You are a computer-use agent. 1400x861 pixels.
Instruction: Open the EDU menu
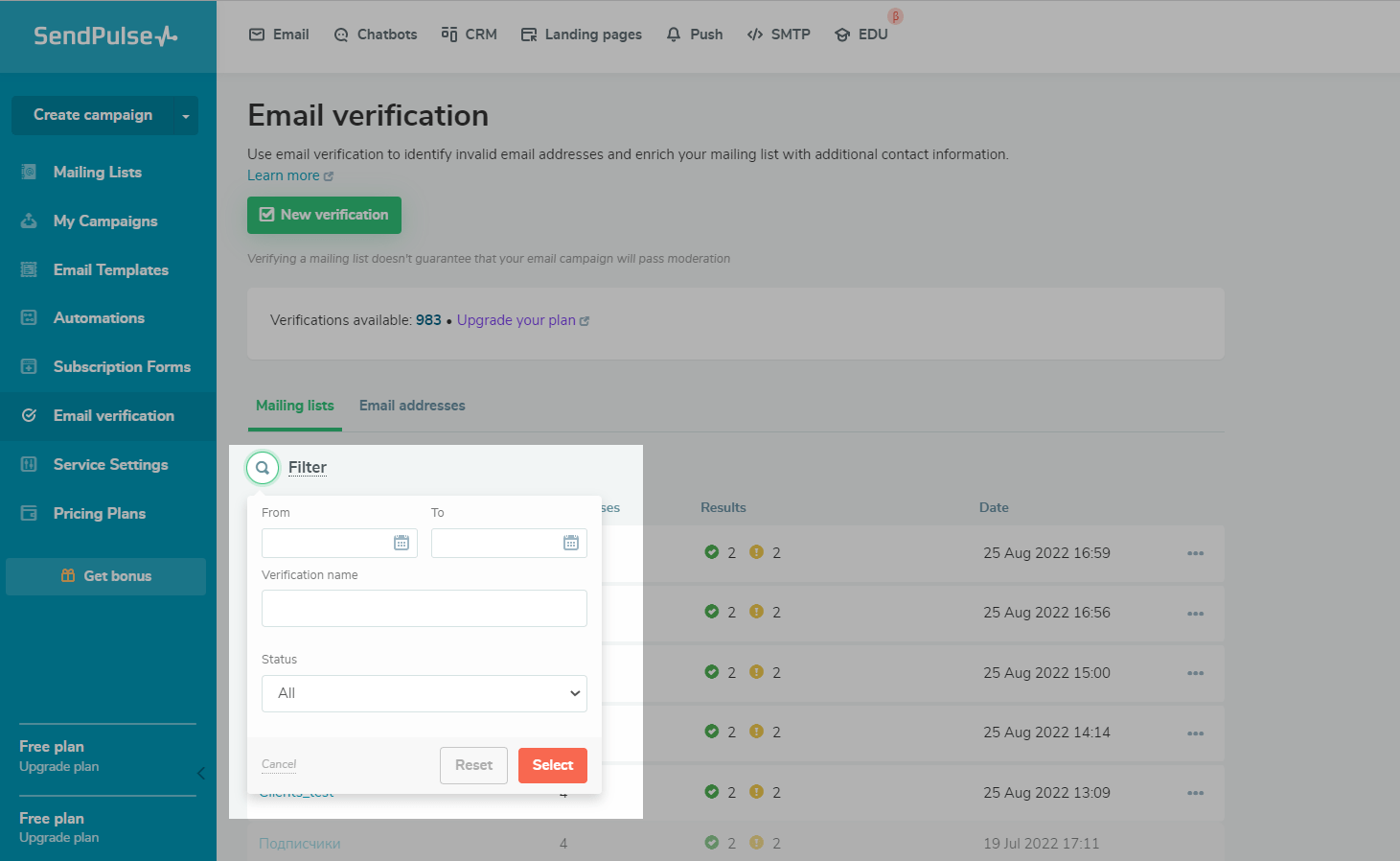tap(861, 35)
